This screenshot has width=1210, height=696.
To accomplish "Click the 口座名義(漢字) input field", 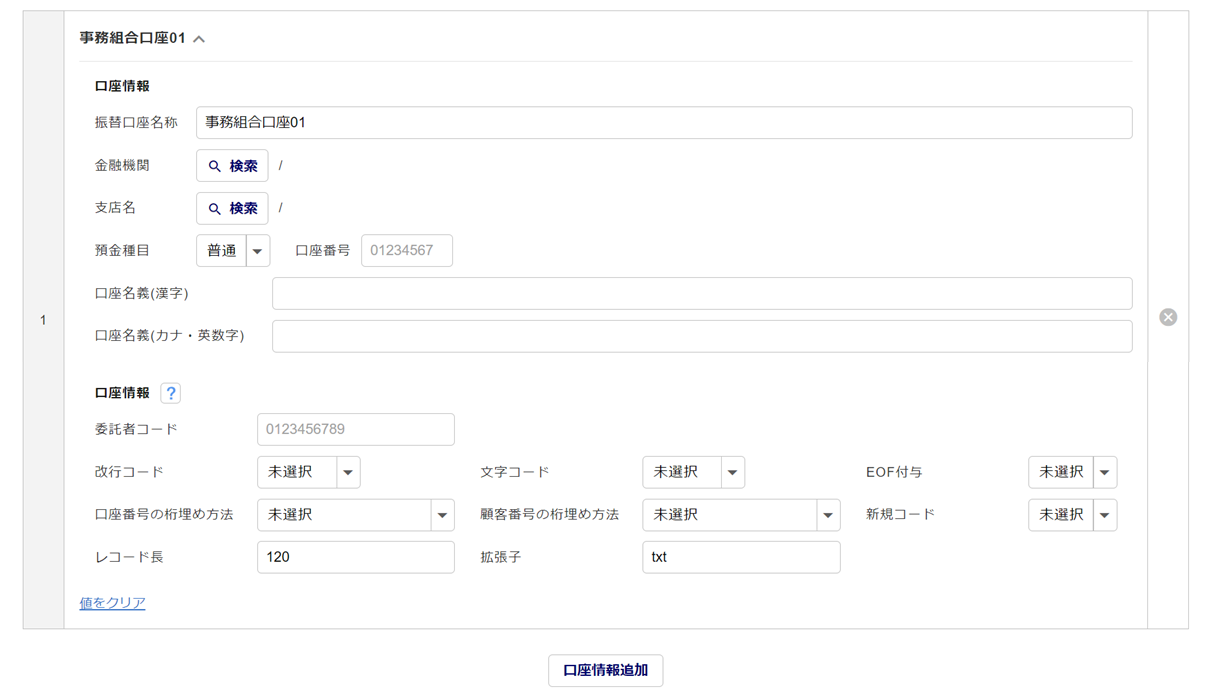I will point(701,294).
